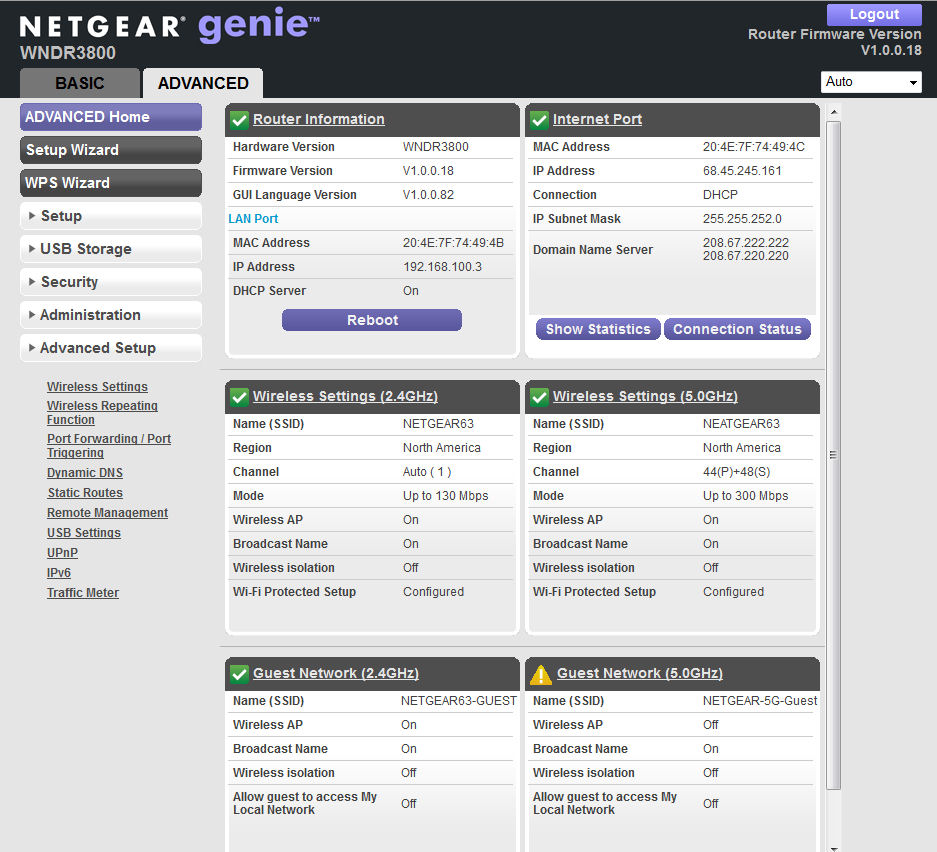Click the subnet mask 255.255.252.0

pos(742,219)
